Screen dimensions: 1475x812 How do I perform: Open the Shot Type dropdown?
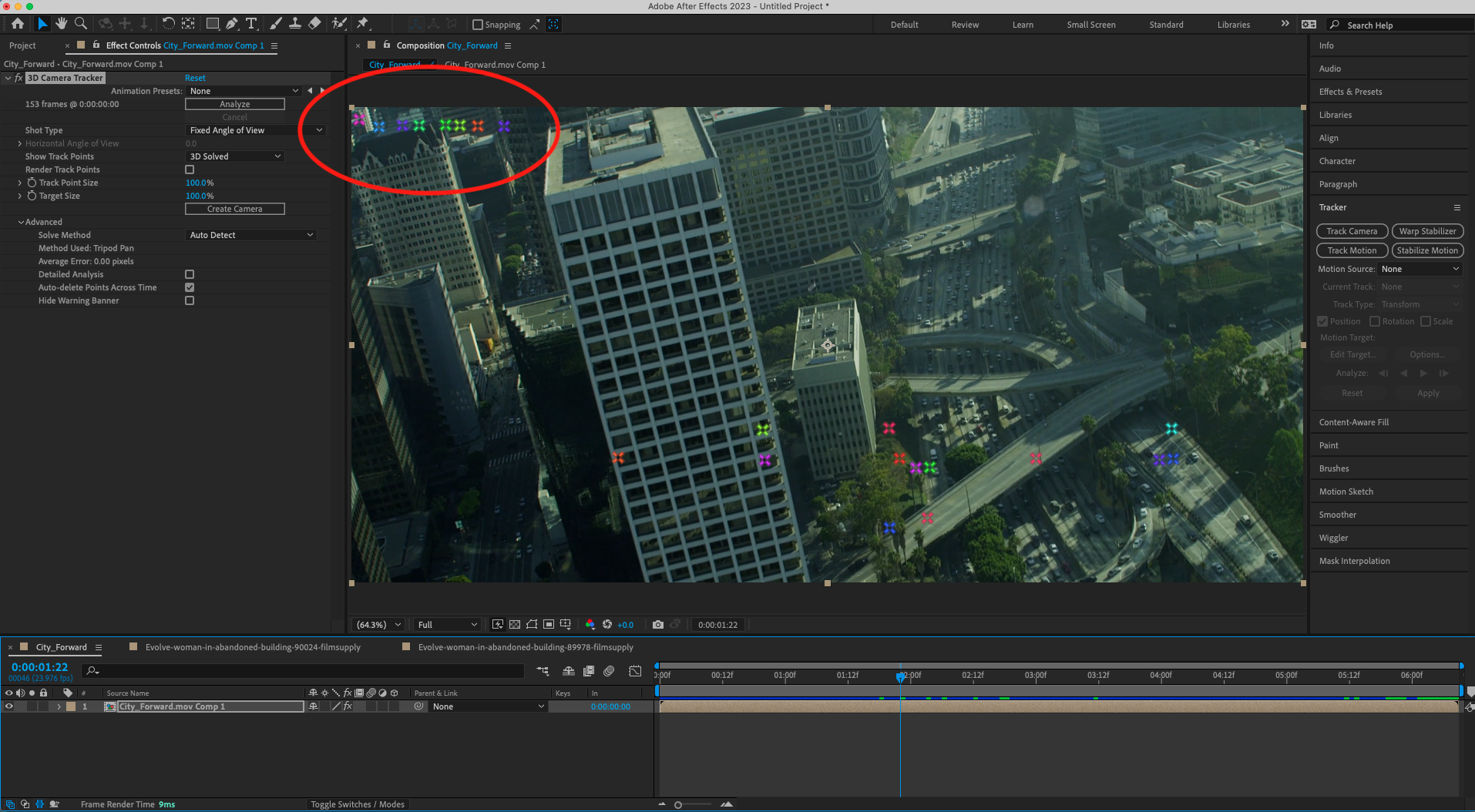click(x=254, y=129)
